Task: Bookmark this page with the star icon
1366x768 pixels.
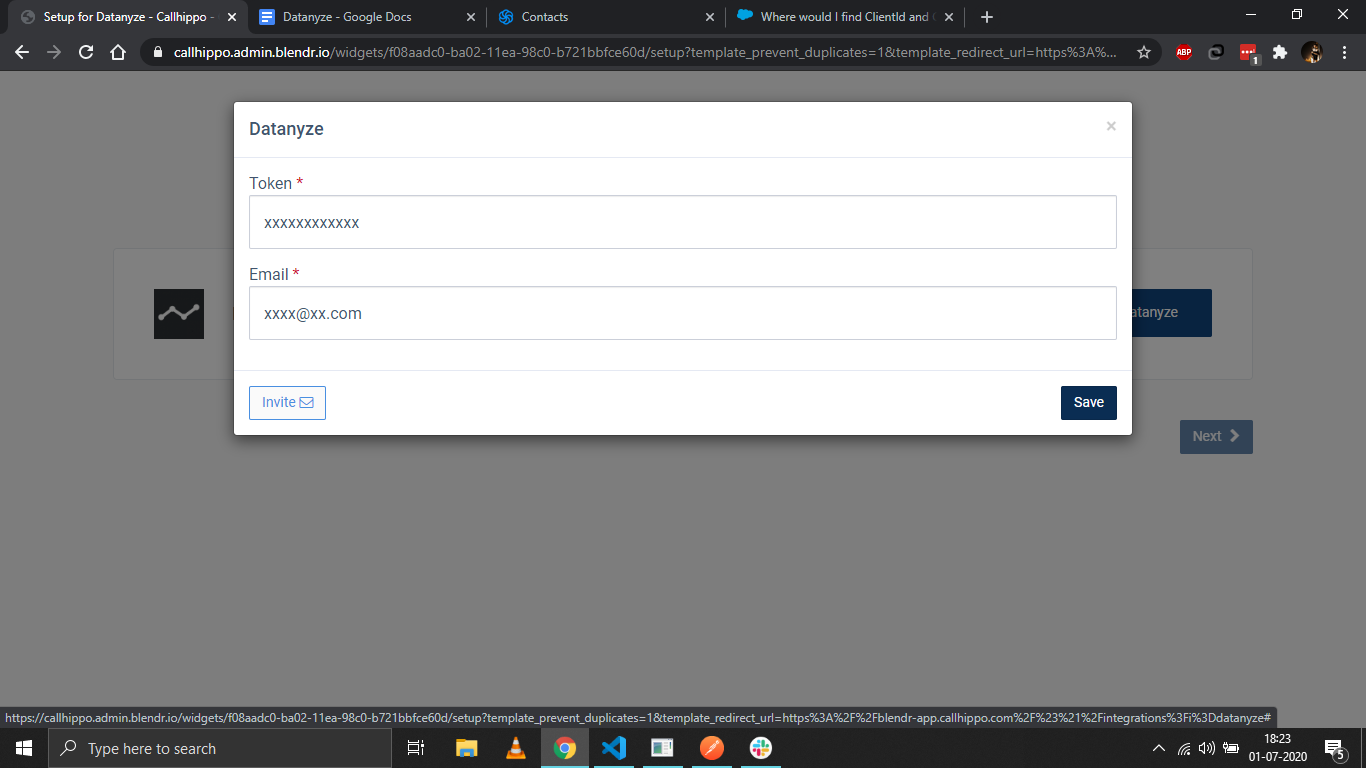Action: tap(1144, 52)
